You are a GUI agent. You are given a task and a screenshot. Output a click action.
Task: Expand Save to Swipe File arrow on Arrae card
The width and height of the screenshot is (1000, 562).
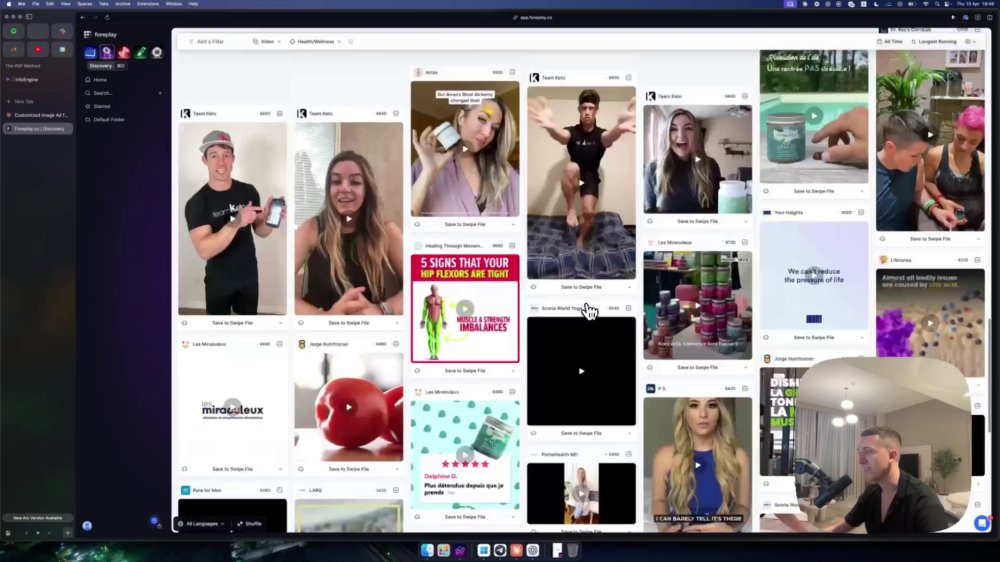[513, 225]
